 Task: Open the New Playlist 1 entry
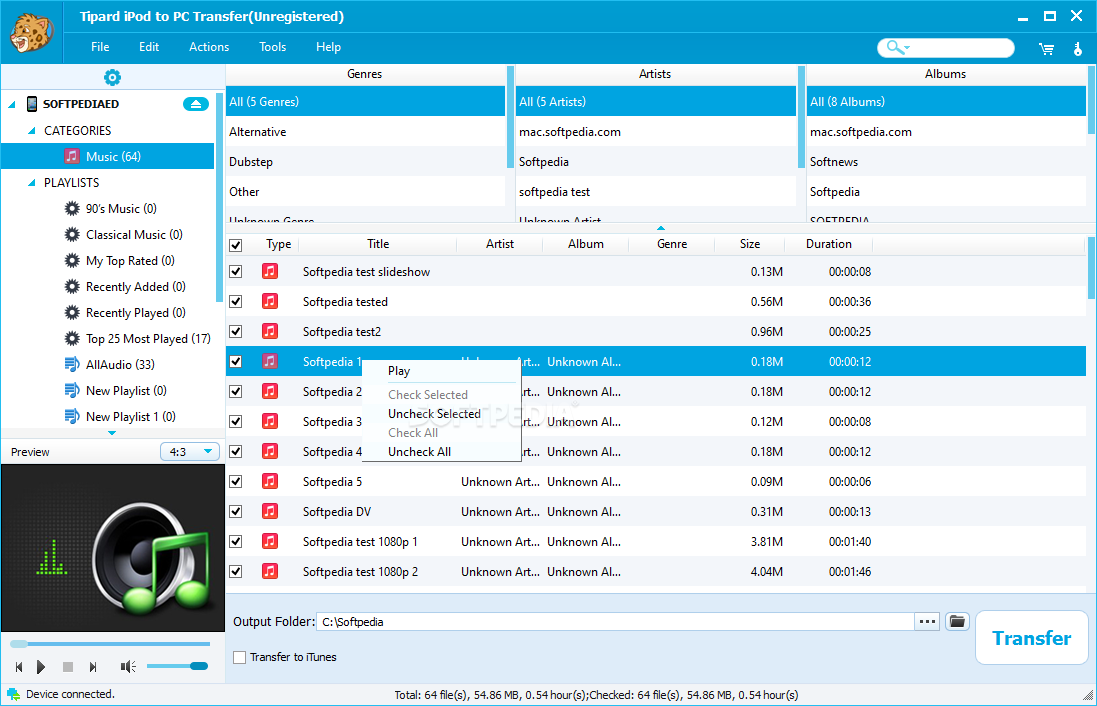[130, 416]
